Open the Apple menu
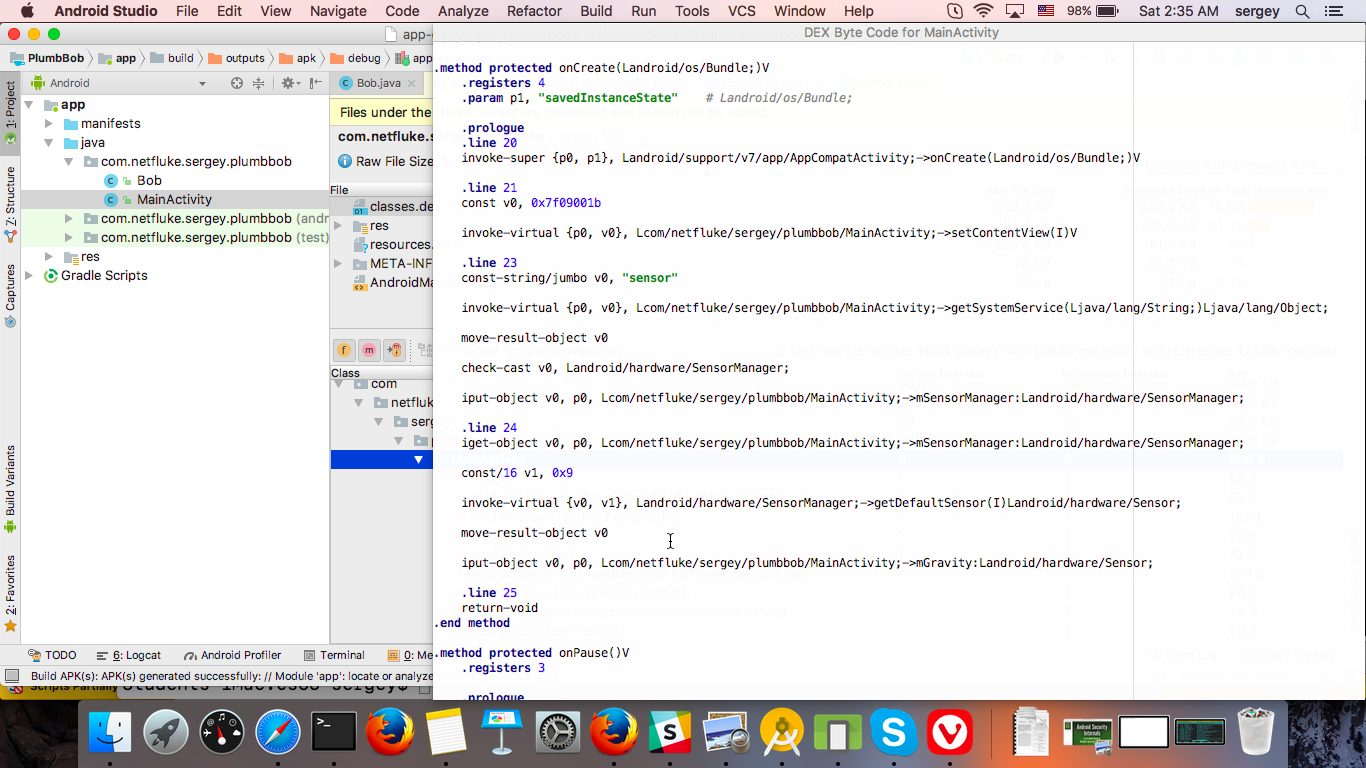 point(27,11)
